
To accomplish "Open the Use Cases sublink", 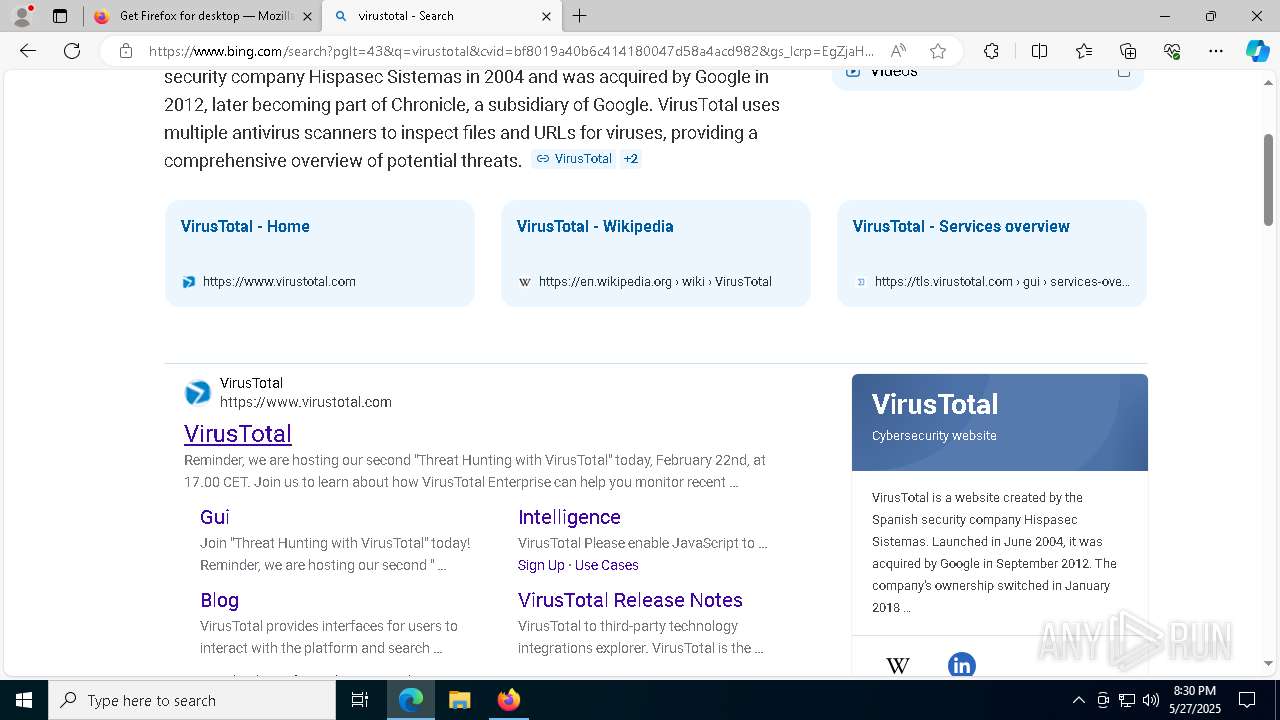I will tap(606, 565).
